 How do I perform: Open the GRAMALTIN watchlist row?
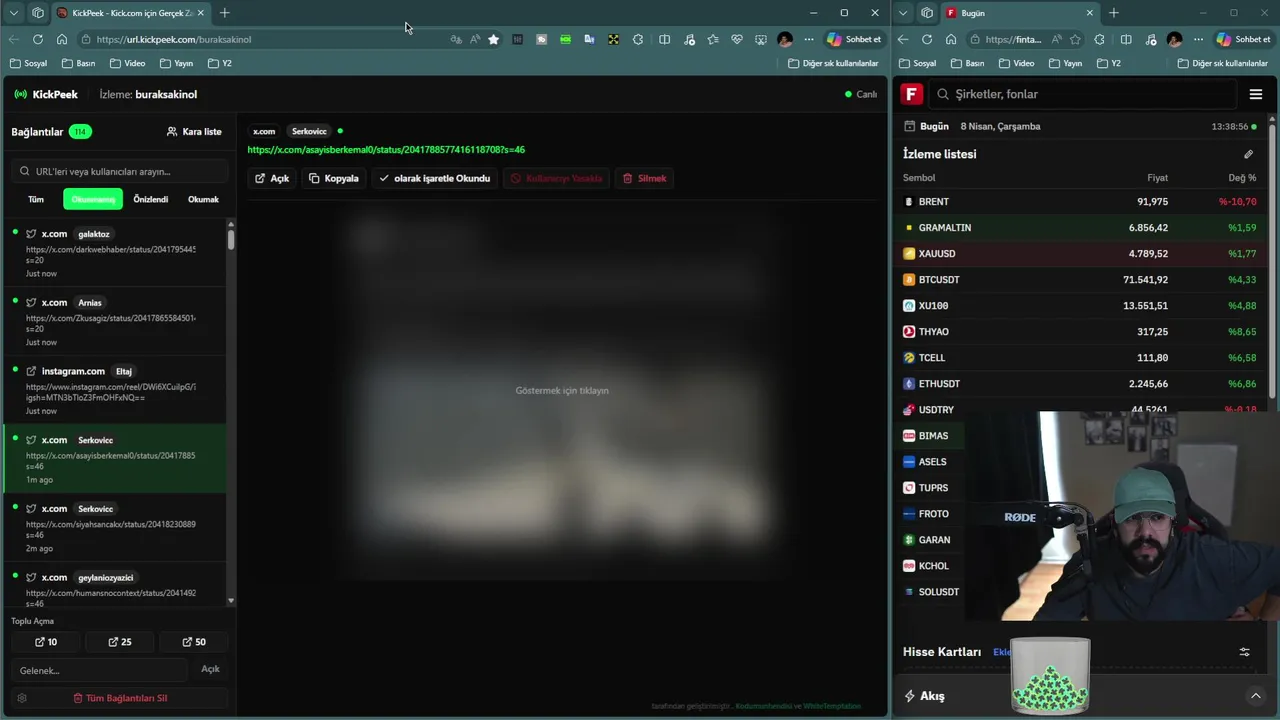[x=1080, y=227]
